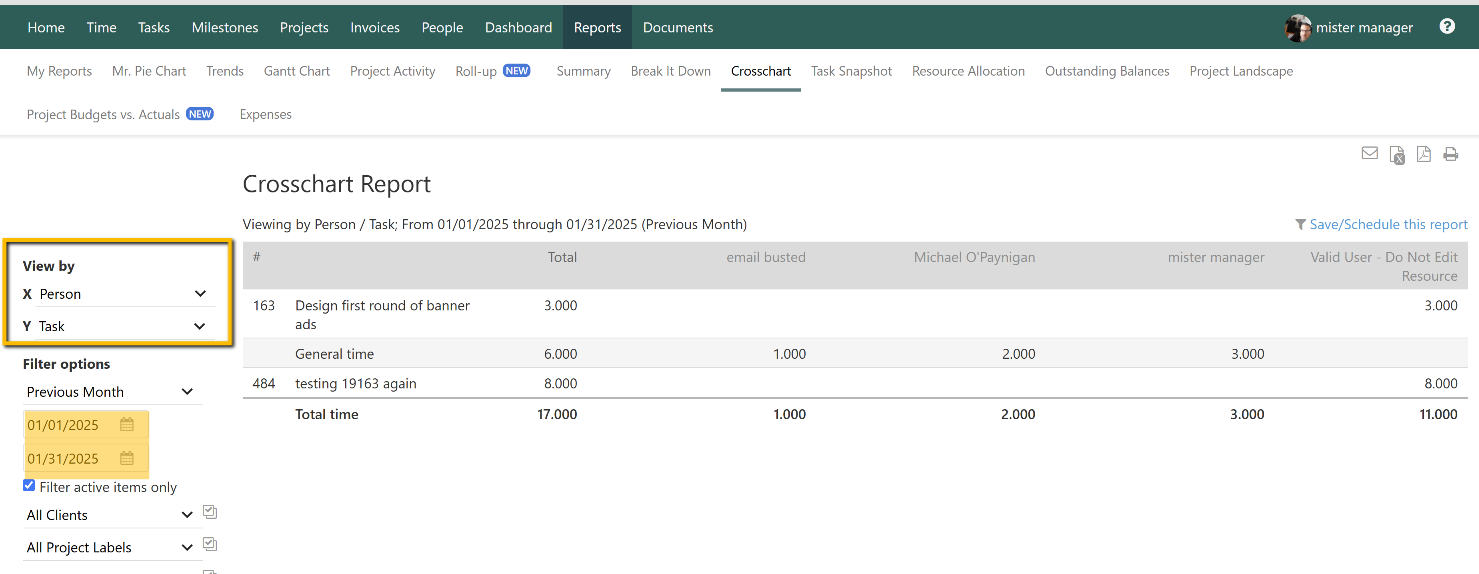Export report as PDF icon

click(x=1423, y=154)
